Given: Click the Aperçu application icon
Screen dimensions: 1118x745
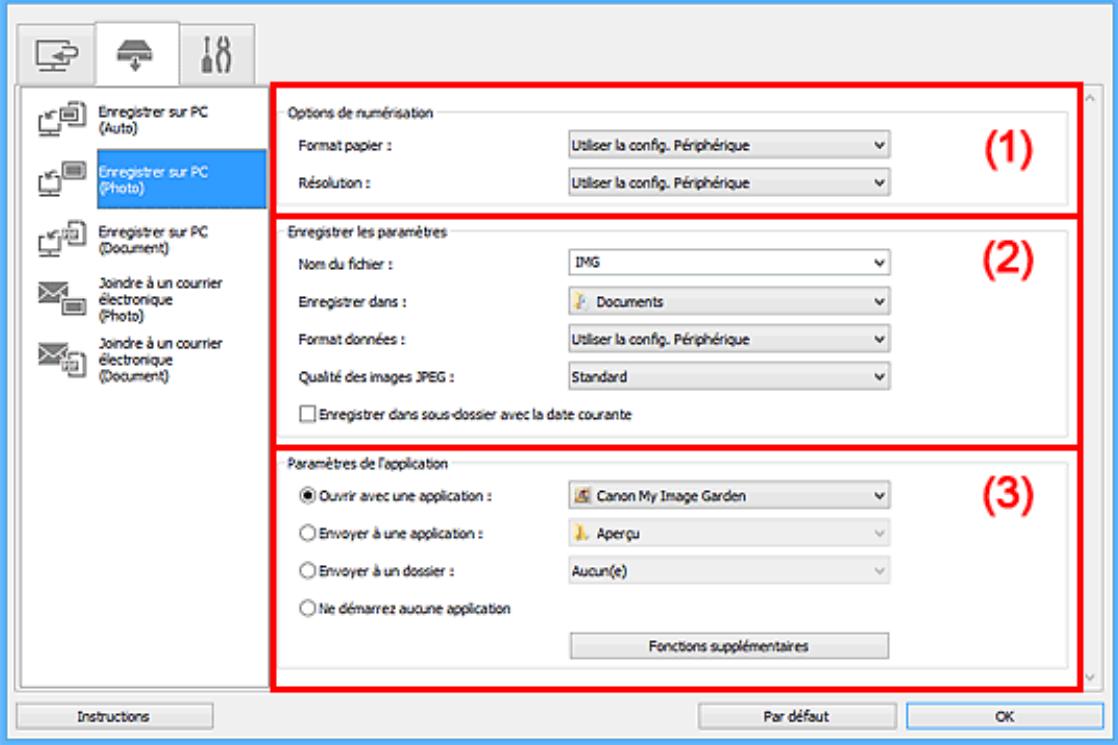Looking at the screenshot, I should tap(581, 533).
